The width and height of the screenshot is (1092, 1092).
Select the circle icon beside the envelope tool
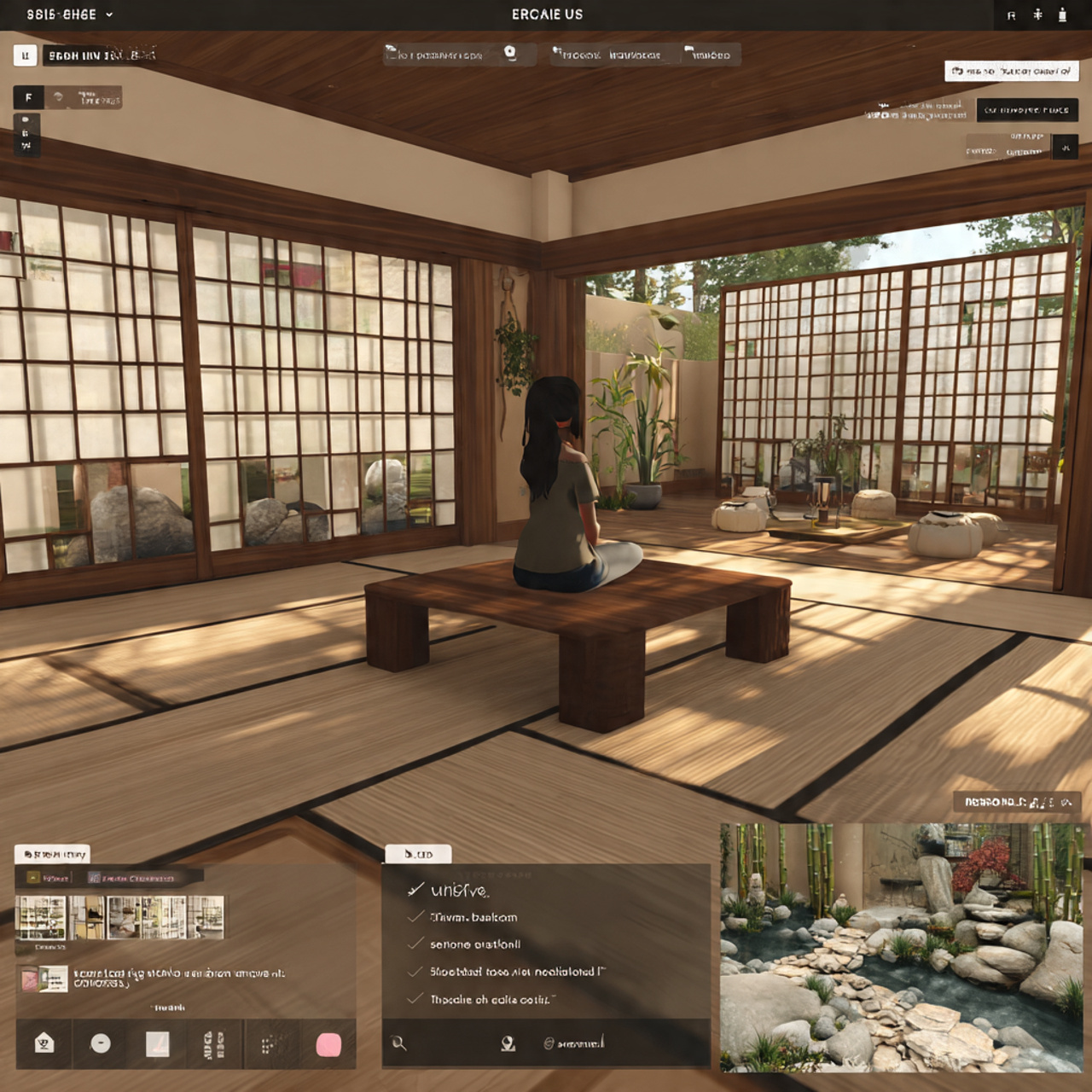coord(101,1044)
